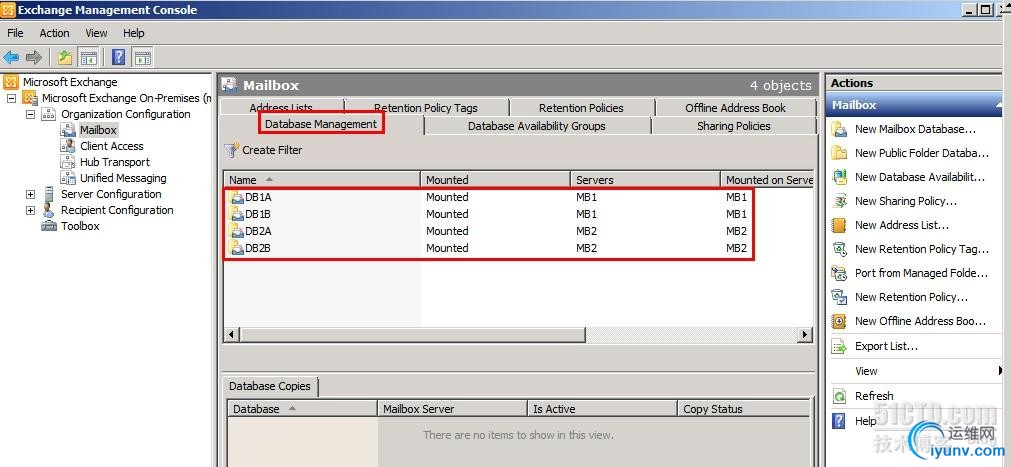This screenshot has height=467, width=1011.
Task: Toggle the action pane toolbar icon
Action: pos(142,57)
